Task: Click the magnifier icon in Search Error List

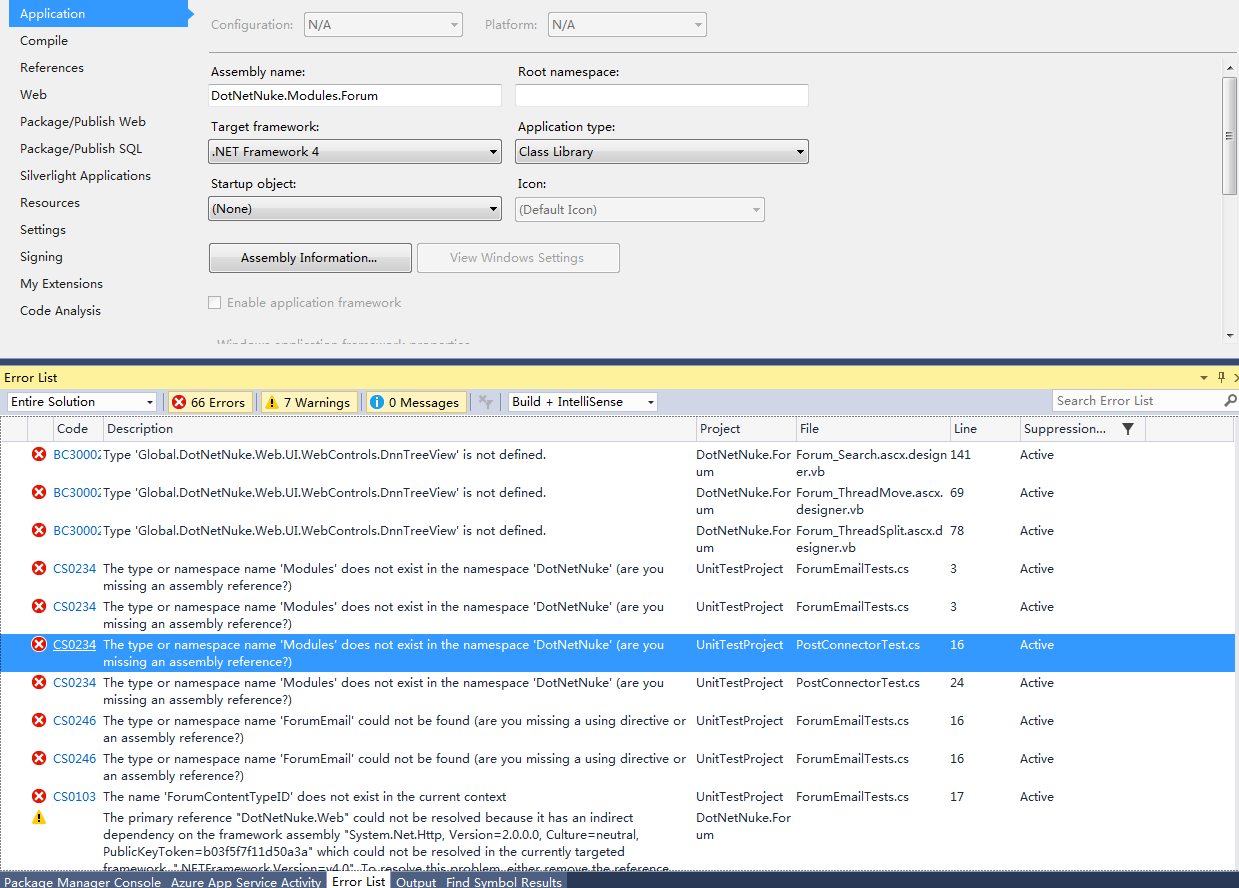Action: (x=1230, y=401)
